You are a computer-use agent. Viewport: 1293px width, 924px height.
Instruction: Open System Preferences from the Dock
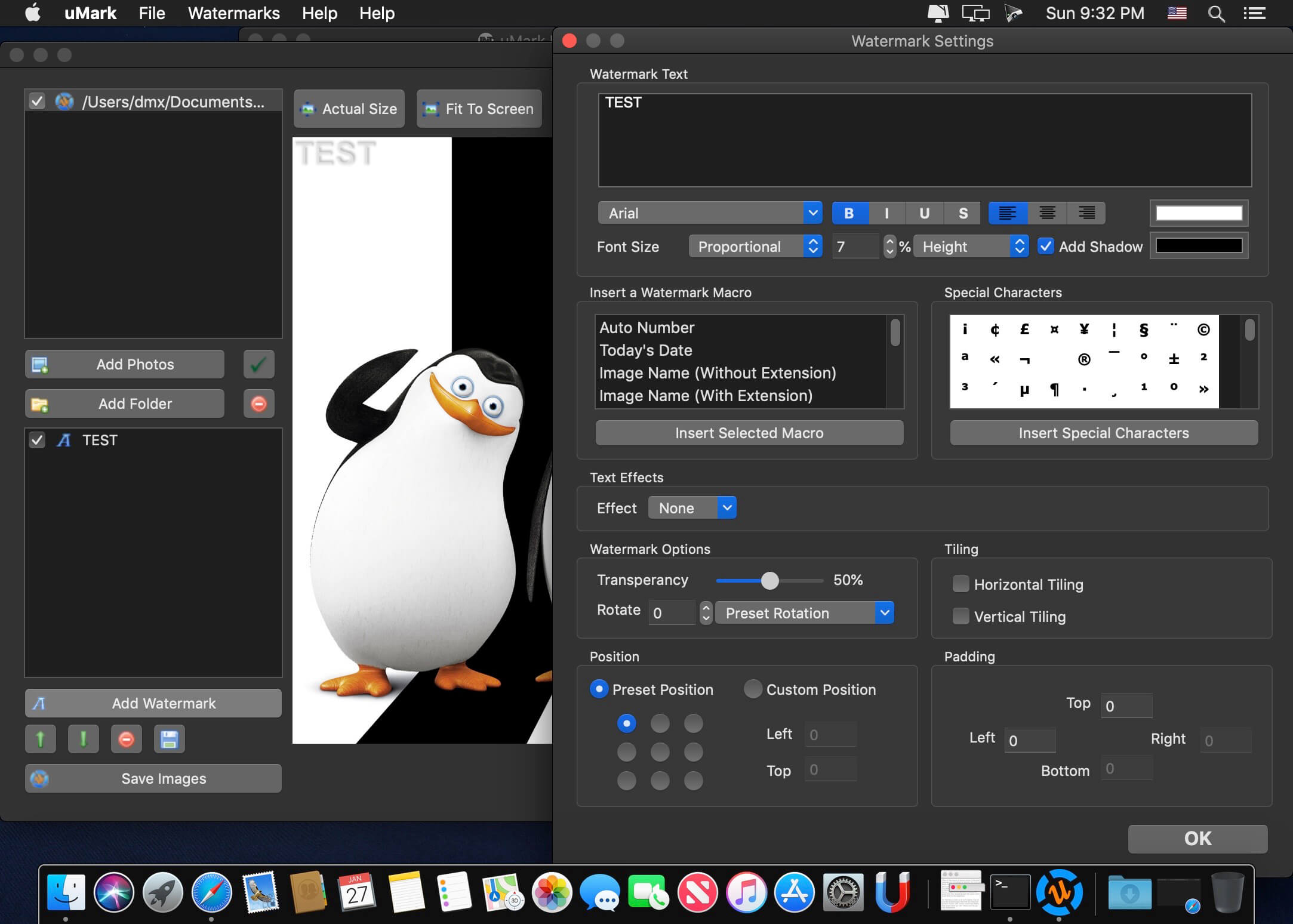(843, 892)
